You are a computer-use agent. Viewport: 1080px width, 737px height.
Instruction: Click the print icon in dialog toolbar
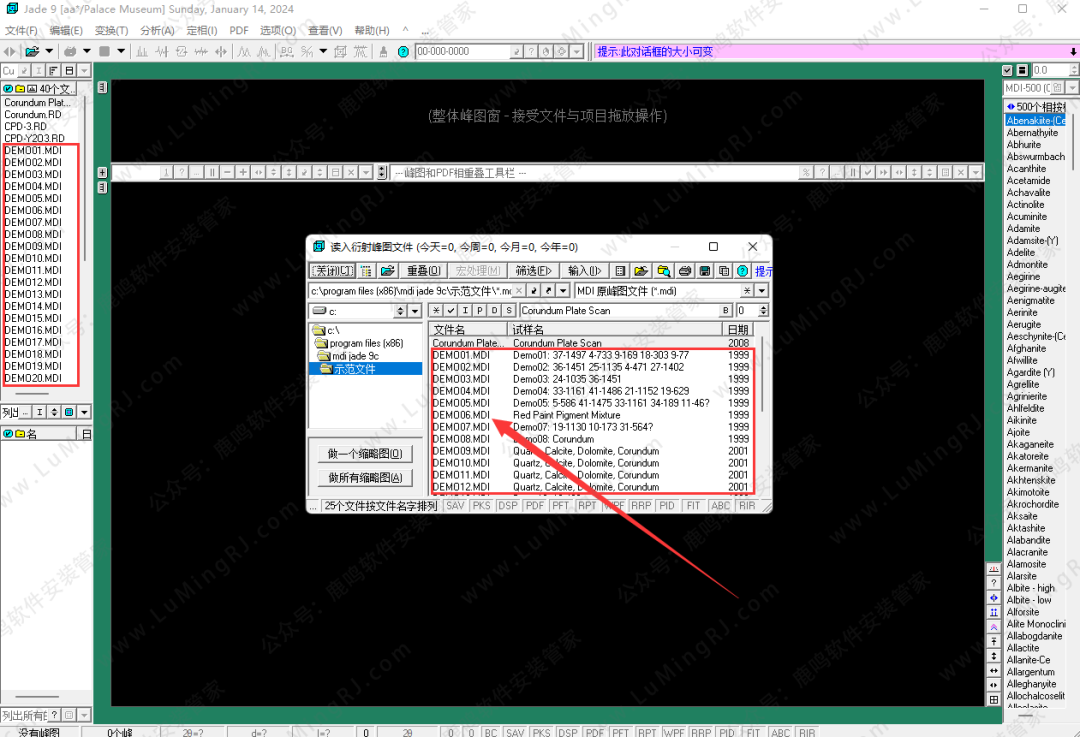(x=685, y=271)
